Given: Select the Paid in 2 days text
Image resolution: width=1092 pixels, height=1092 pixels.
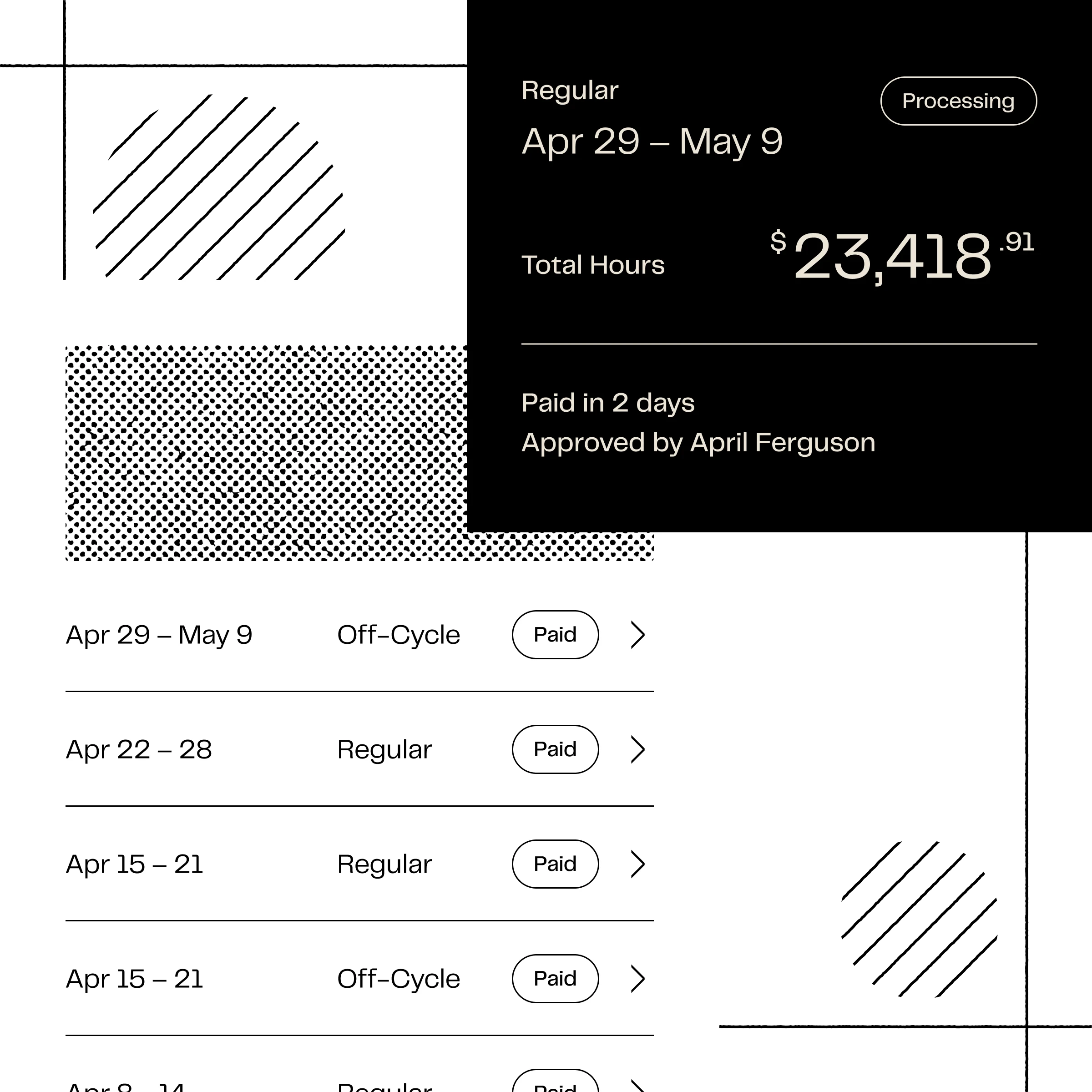Looking at the screenshot, I should tap(607, 403).
